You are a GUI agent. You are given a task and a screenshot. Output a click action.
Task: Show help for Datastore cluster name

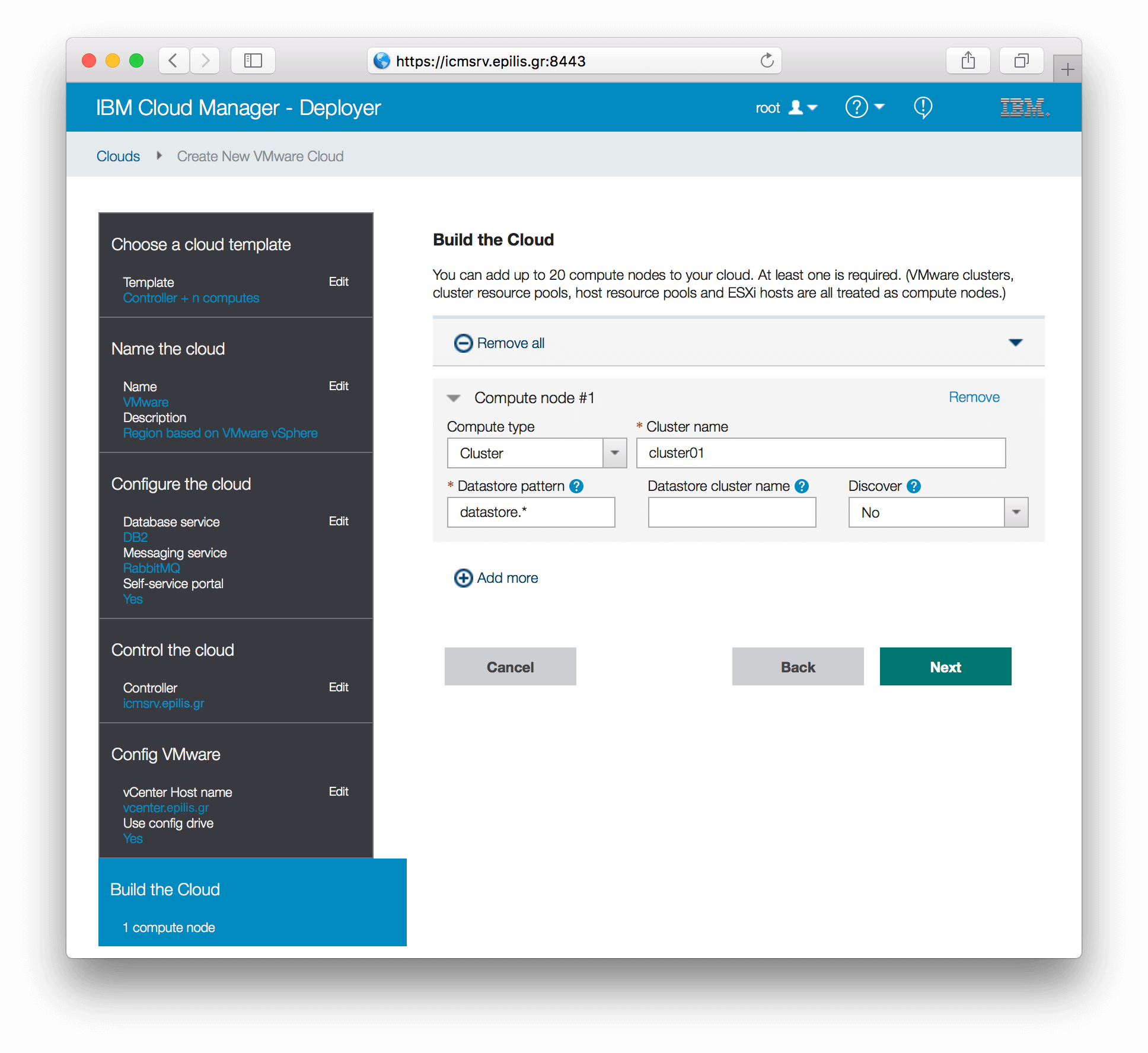pyautogui.click(x=802, y=486)
